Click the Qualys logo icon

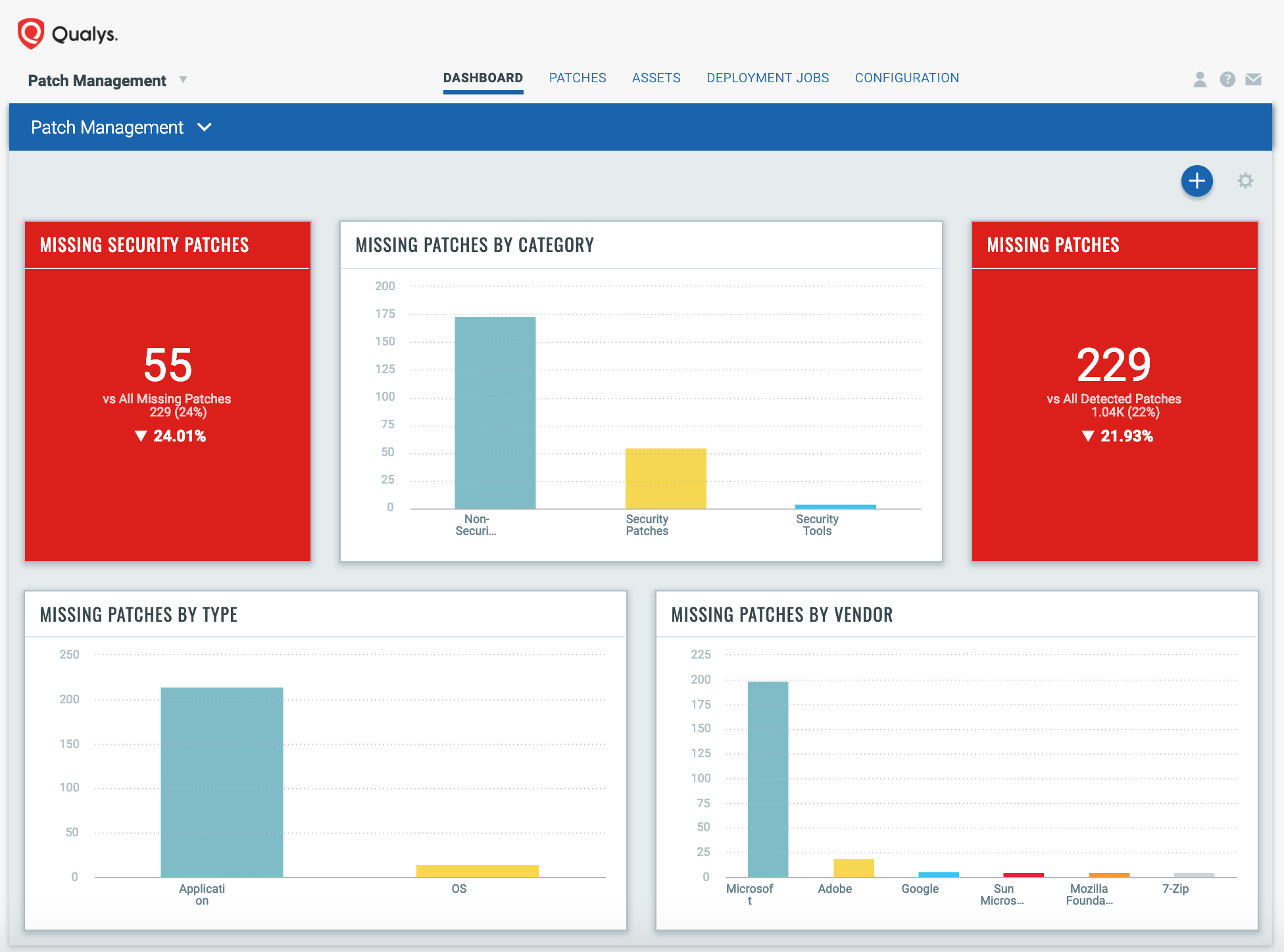point(31,34)
